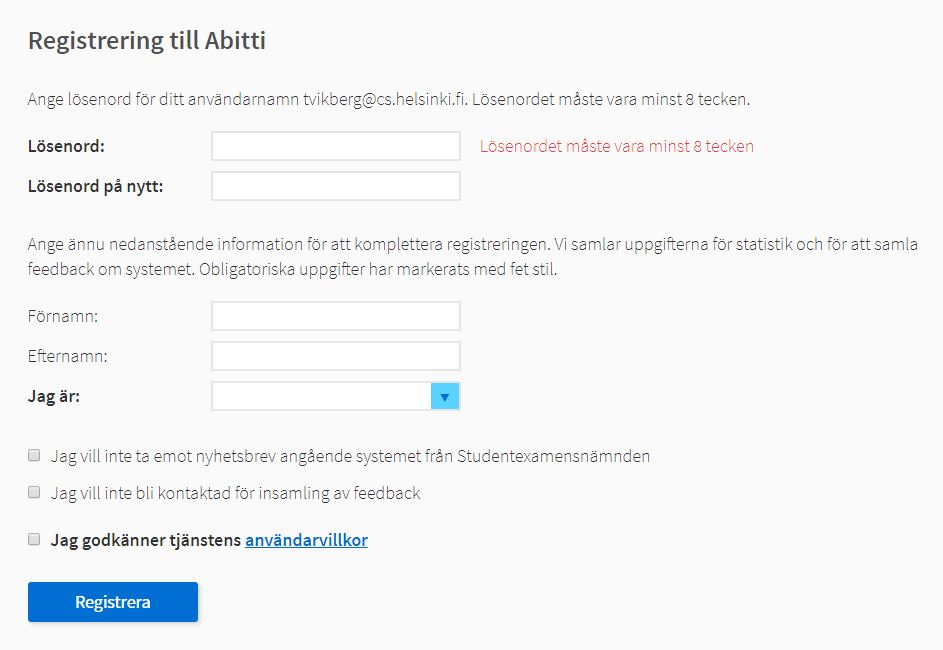This screenshot has width=943, height=650.
Task: Open the användarvillkor link
Action: point(306,540)
